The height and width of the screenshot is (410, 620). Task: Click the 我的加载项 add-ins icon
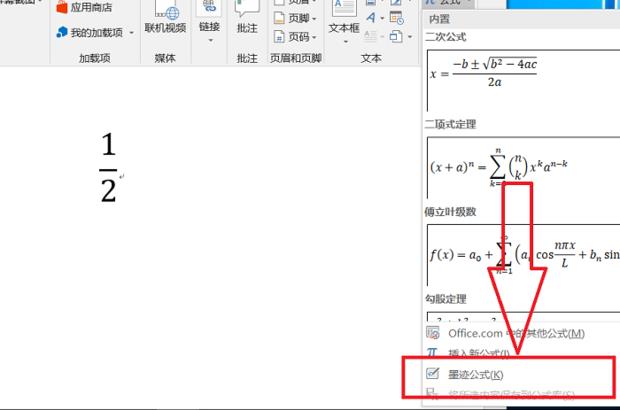click(x=62, y=32)
